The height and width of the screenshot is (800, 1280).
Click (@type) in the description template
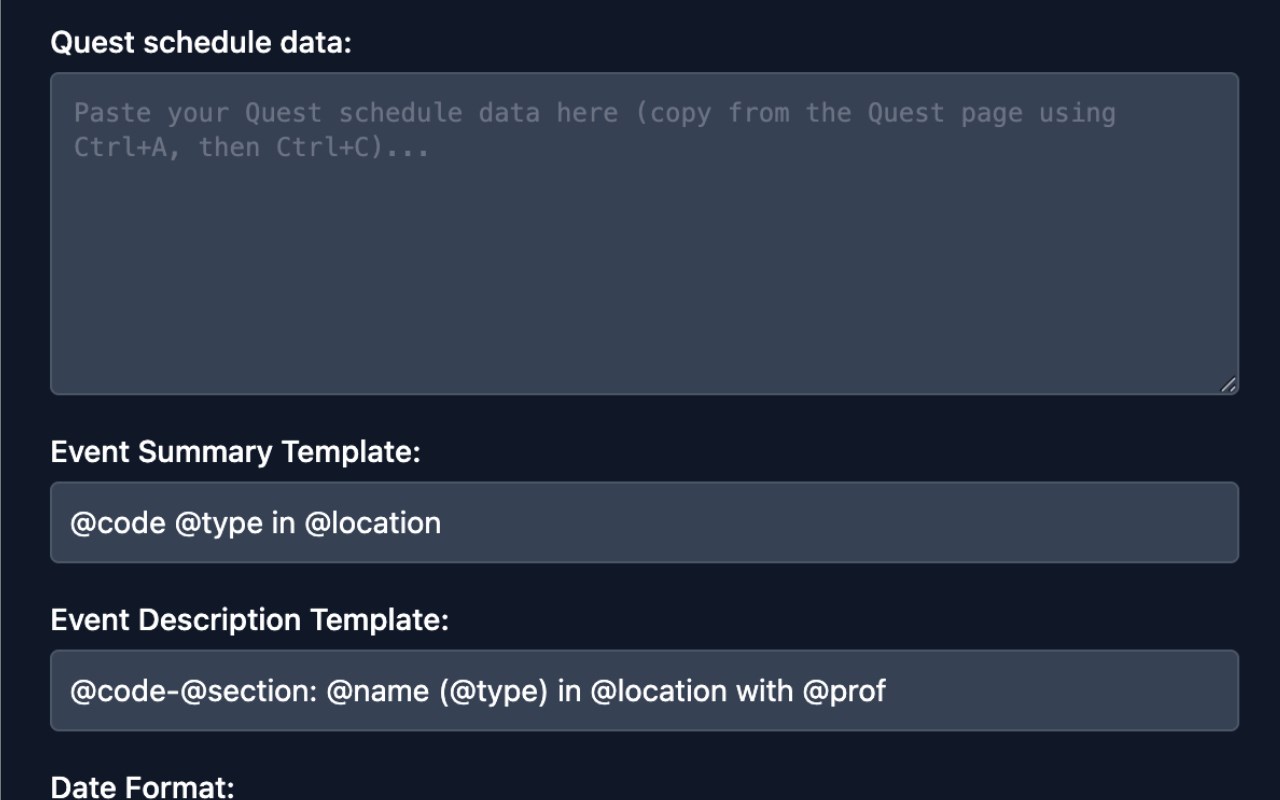(x=493, y=691)
